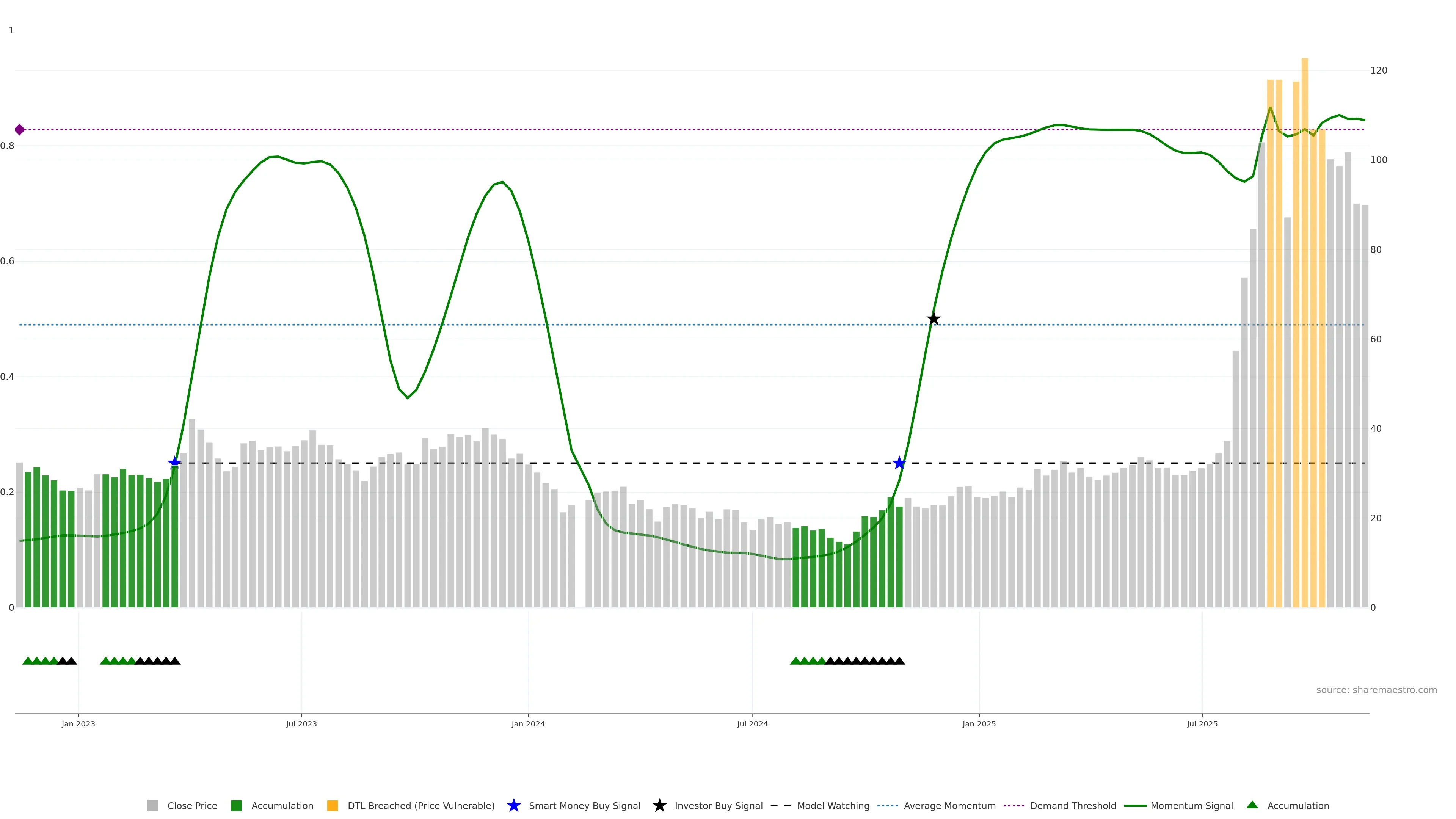The height and width of the screenshot is (819, 1456).
Task: Hide the Demand Threshold series via legend
Action: [1072, 805]
